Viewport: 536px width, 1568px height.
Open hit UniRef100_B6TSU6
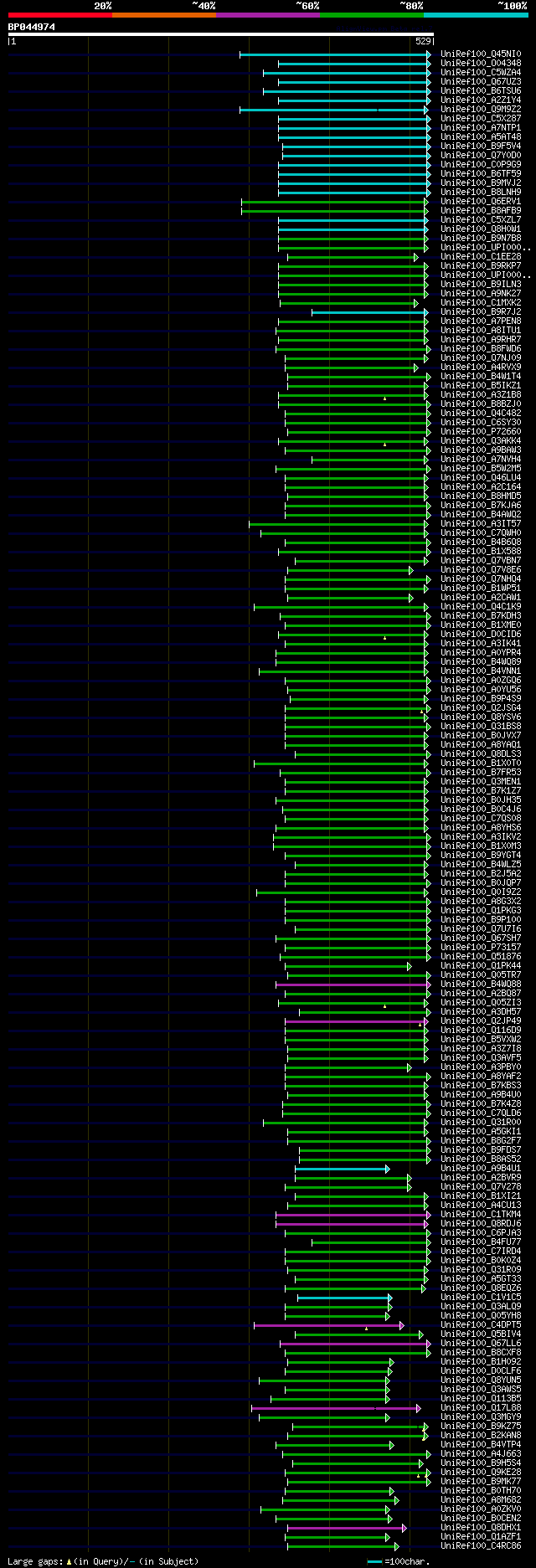[481, 91]
